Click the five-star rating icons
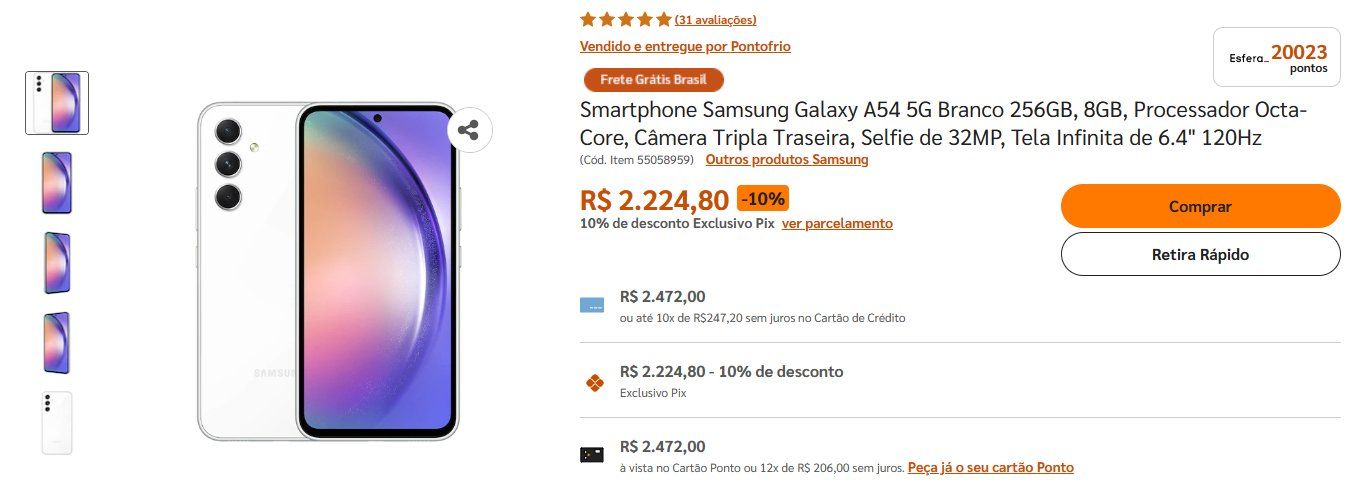Viewport: 1356px width, 485px height. click(626, 19)
